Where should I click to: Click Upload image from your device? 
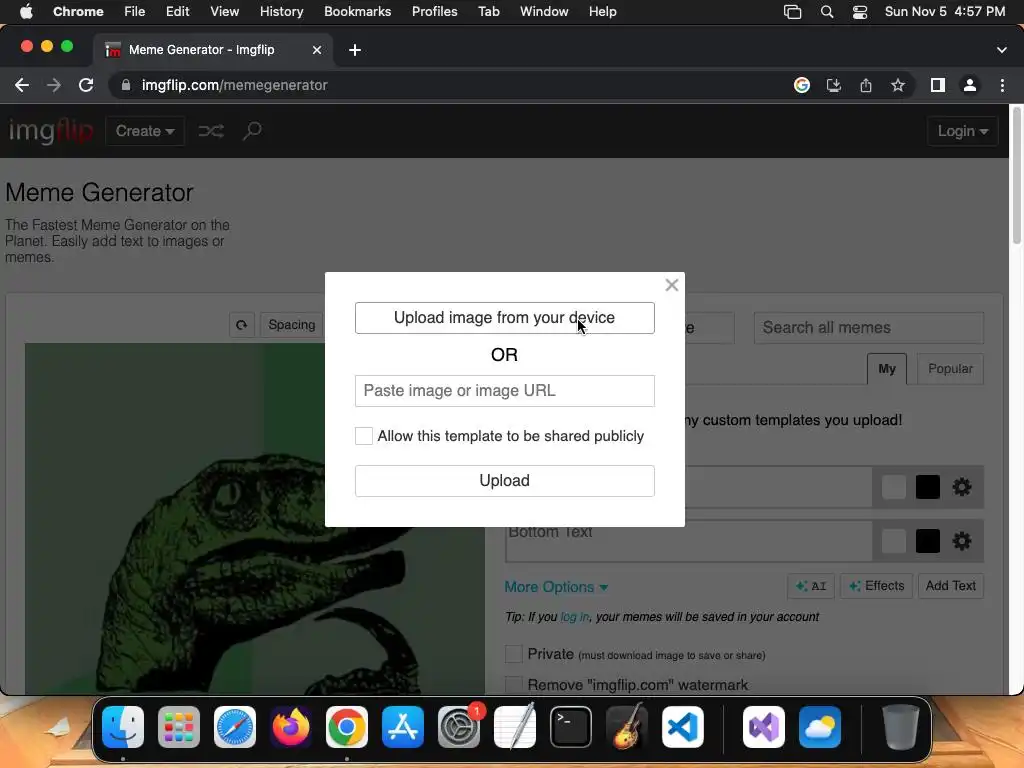pyautogui.click(x=505, y=318)
